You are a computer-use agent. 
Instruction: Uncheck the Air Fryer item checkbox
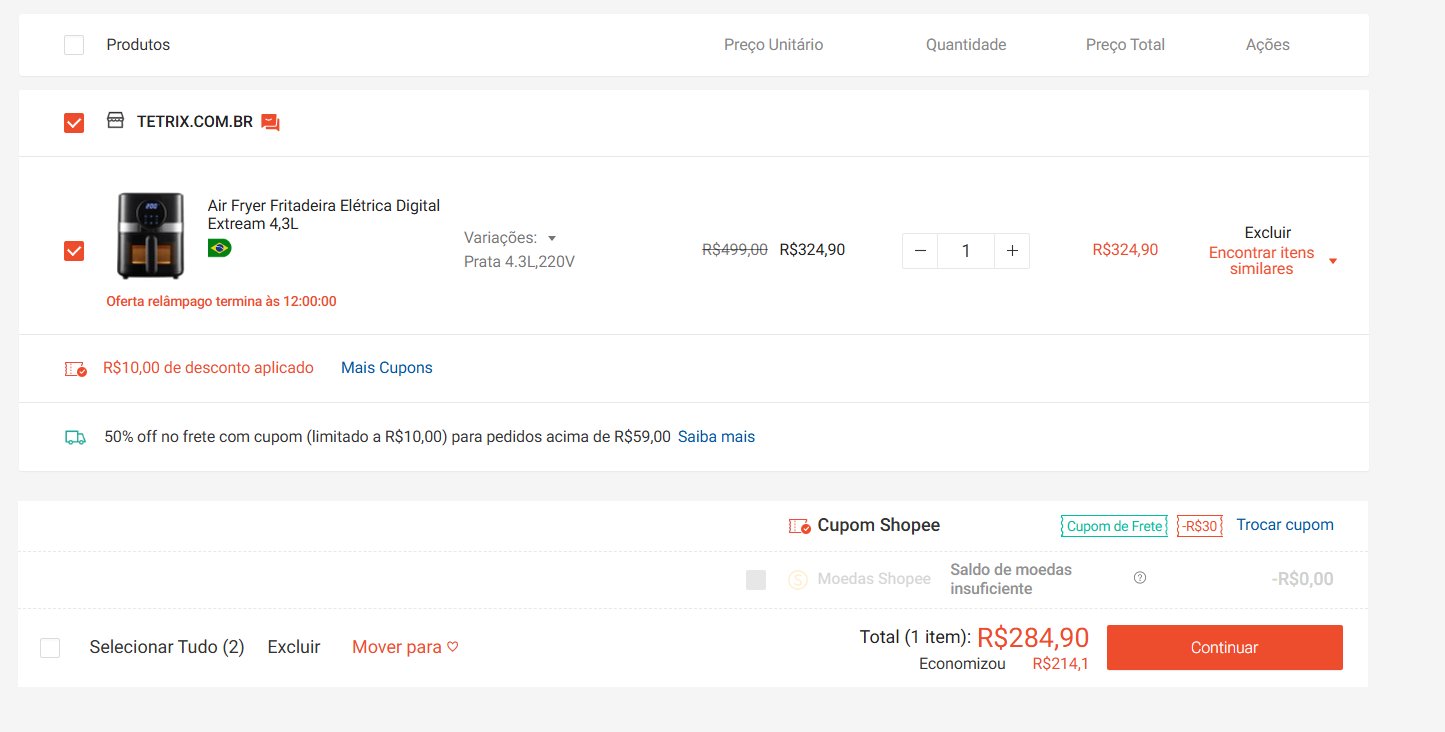74,251
